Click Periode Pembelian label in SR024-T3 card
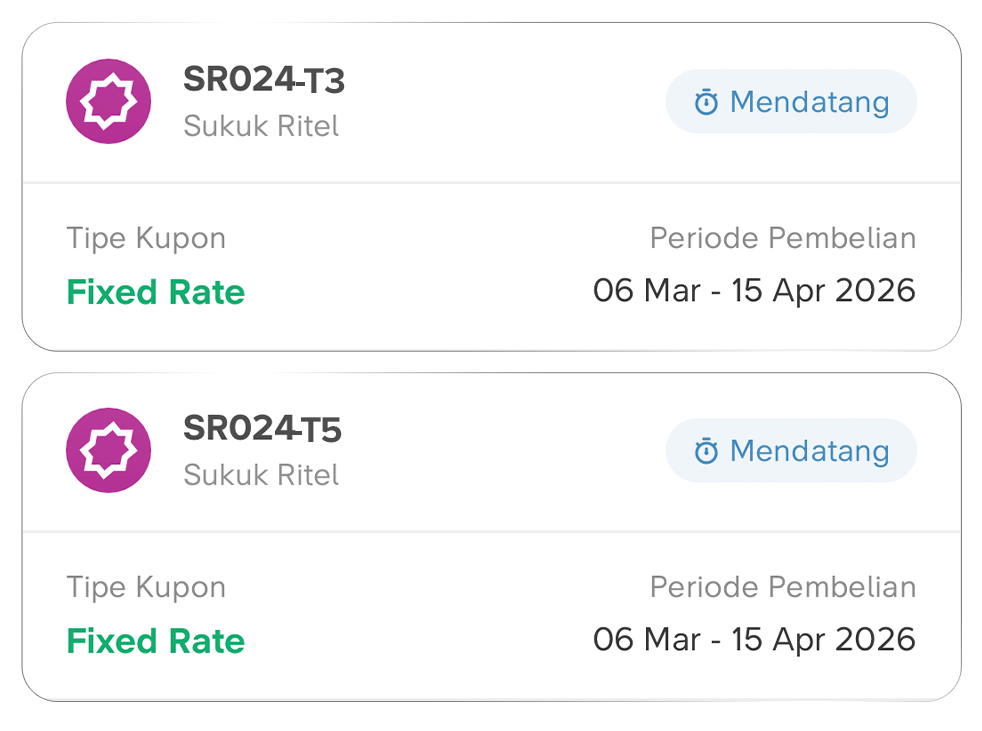 click(x=782, y=239)
